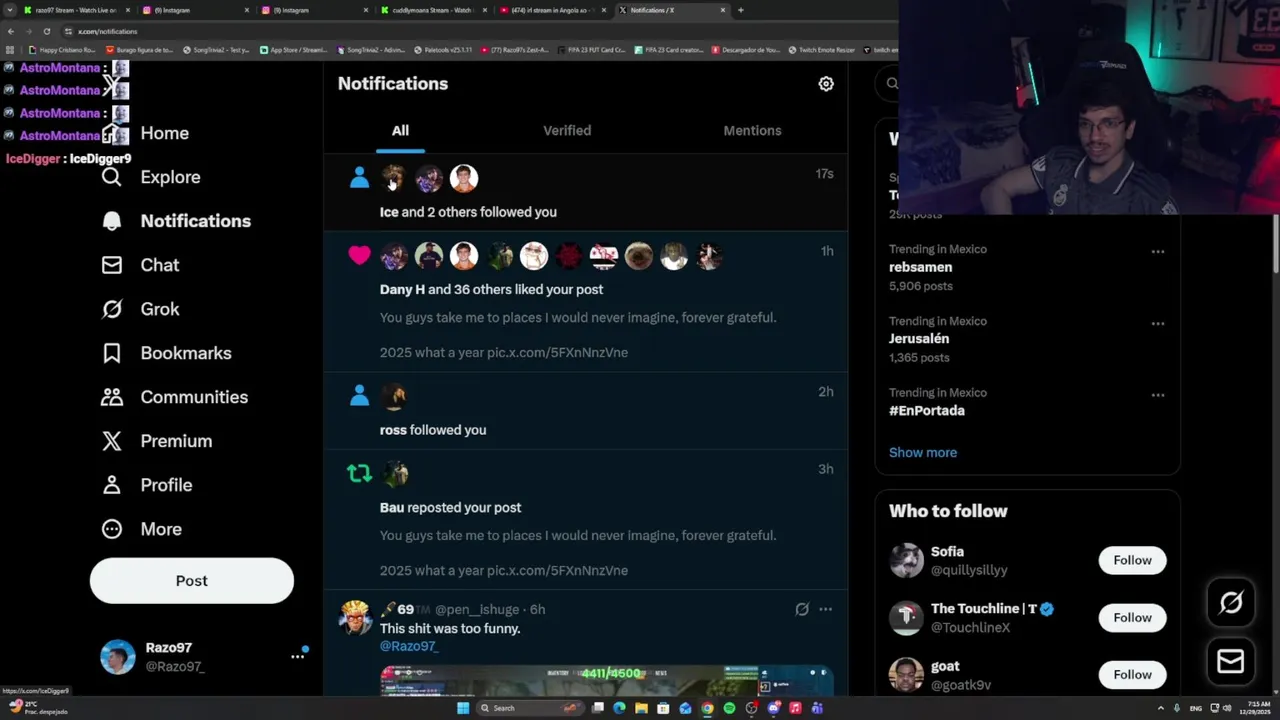1280x720 pixels.
Task: Open options for the rebsamen trend
Action: (x=1158, y=251)
